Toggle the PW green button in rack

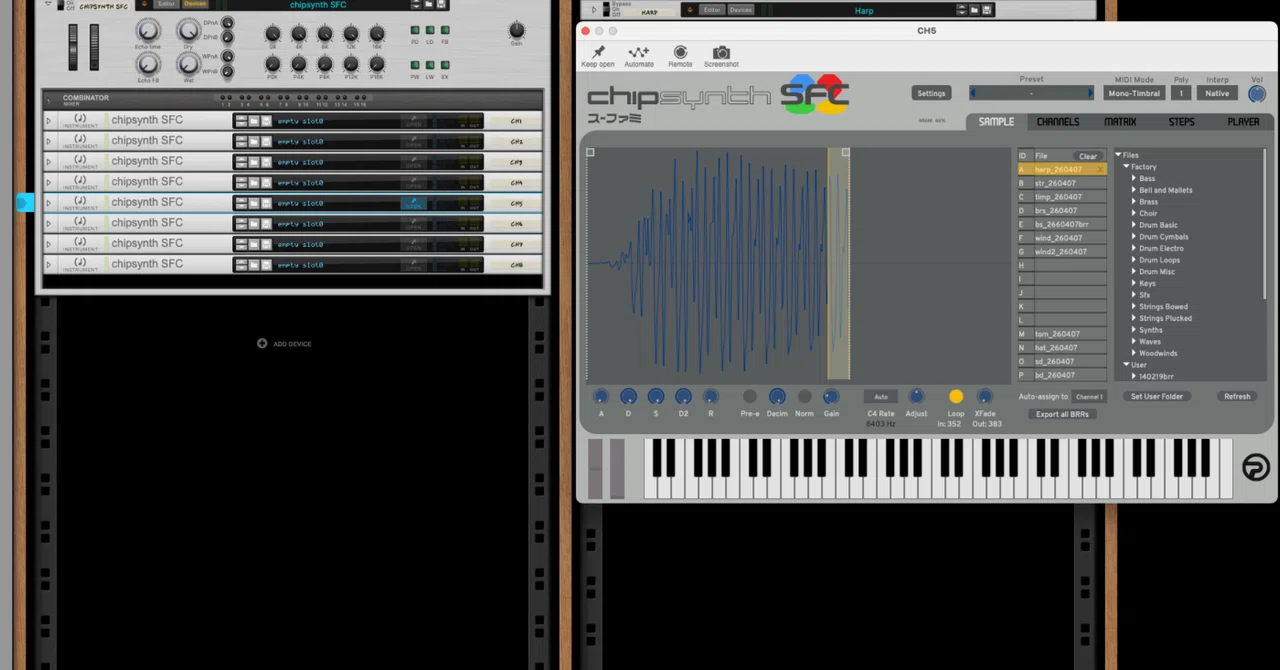tap(415, 64)
